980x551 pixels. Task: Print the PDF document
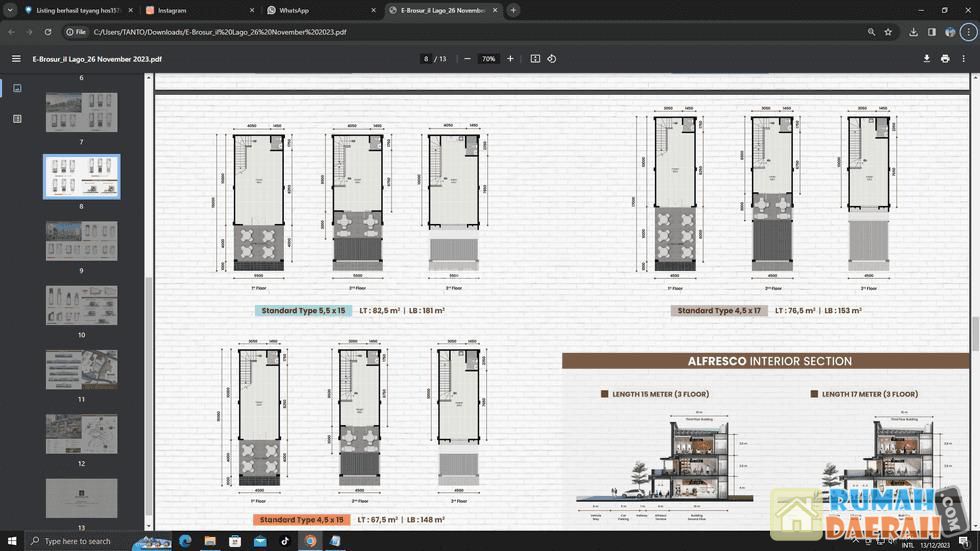point(945,59)
